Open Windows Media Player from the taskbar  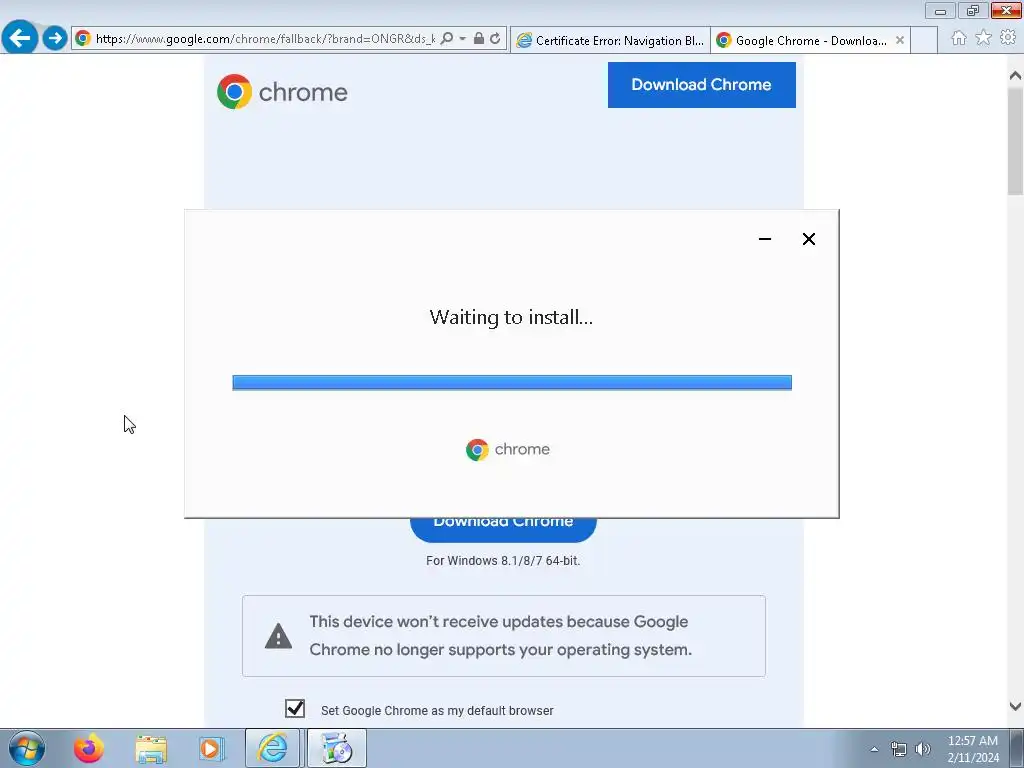(211, 749)
